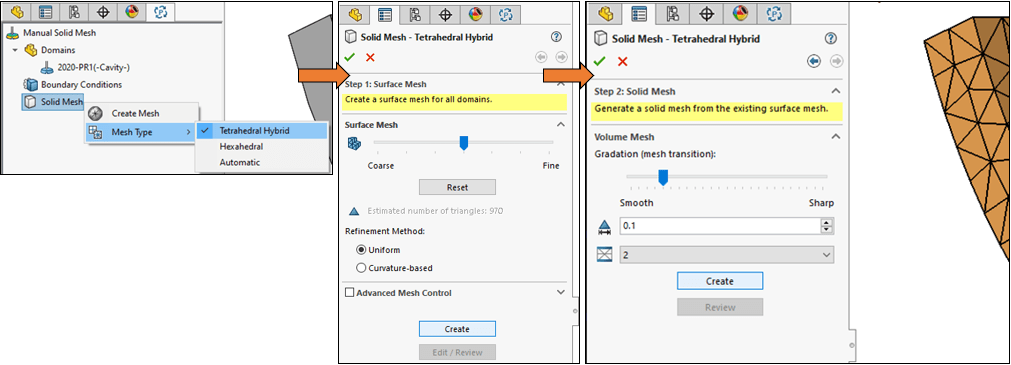Accept with green checkmark in the Step 2 Solid Mesh panel

click(x=600, y=61)
